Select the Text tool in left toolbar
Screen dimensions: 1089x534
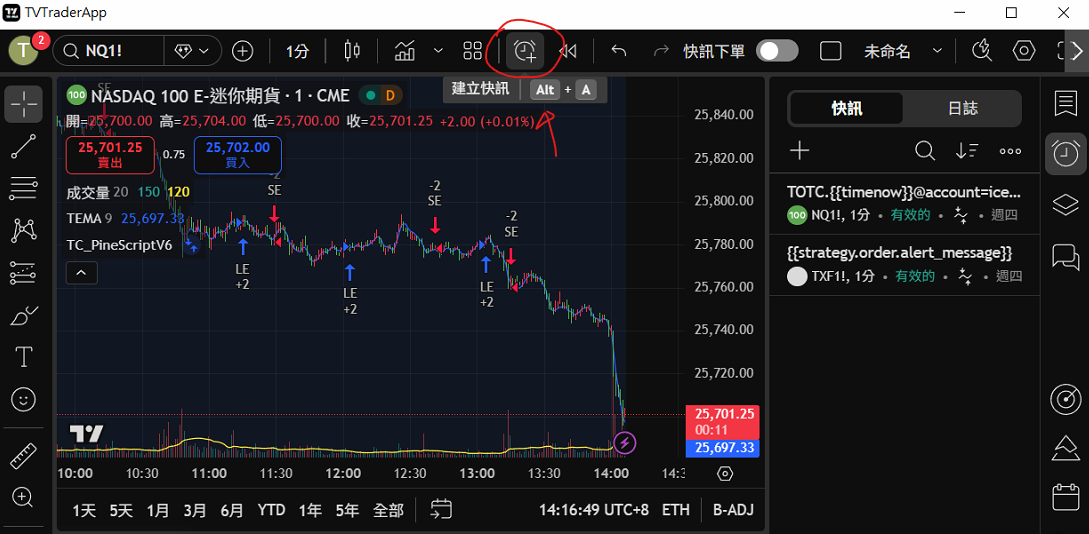[24, 357]
